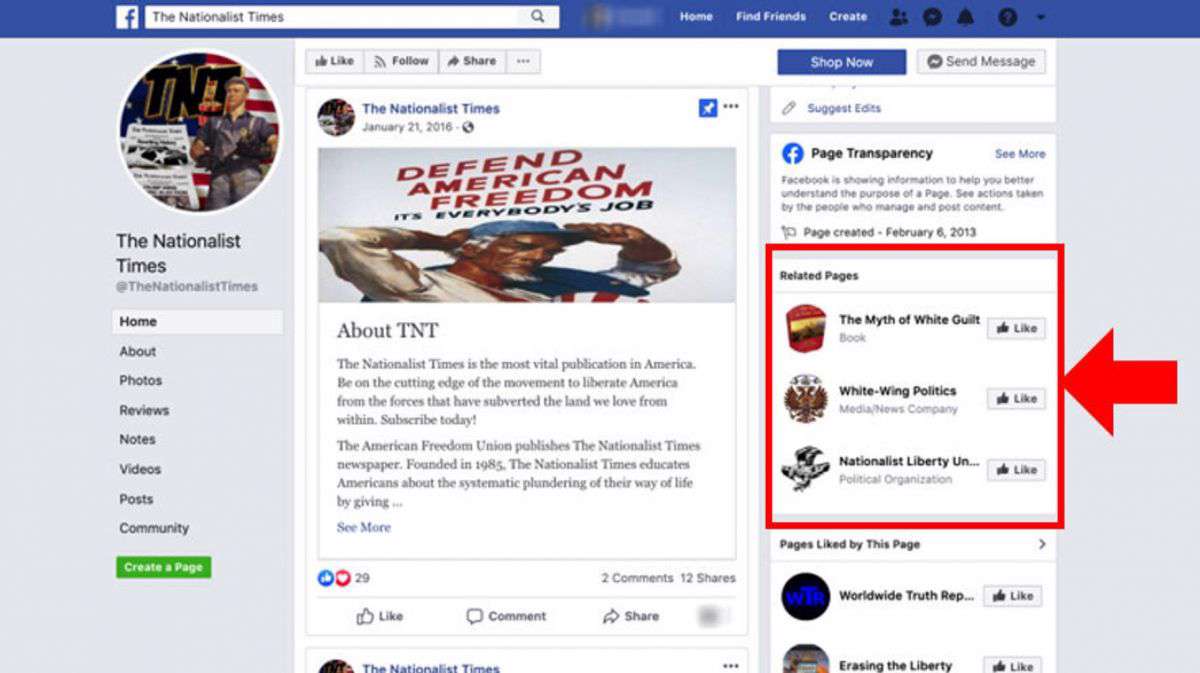The width and height of the screenshot is (1200, 673).
Task: Open the page's three-dot more options button
Action: 523,61
